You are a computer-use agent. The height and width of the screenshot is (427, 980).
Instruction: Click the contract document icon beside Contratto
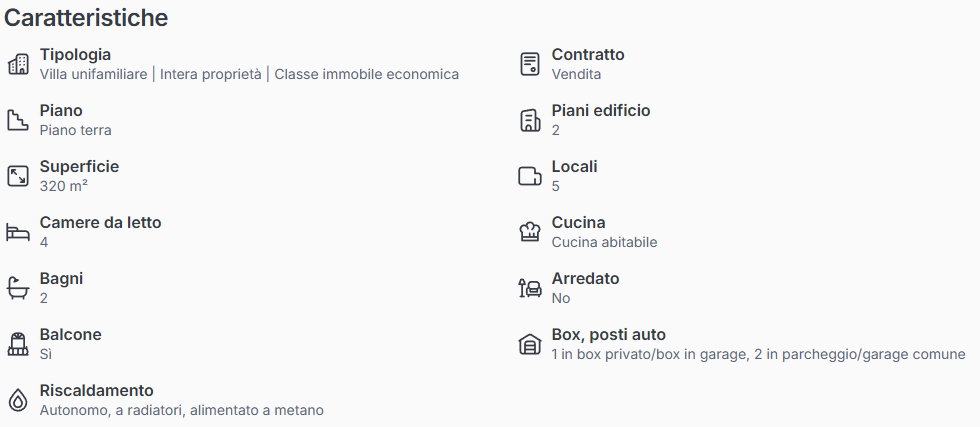pos(530,64)
